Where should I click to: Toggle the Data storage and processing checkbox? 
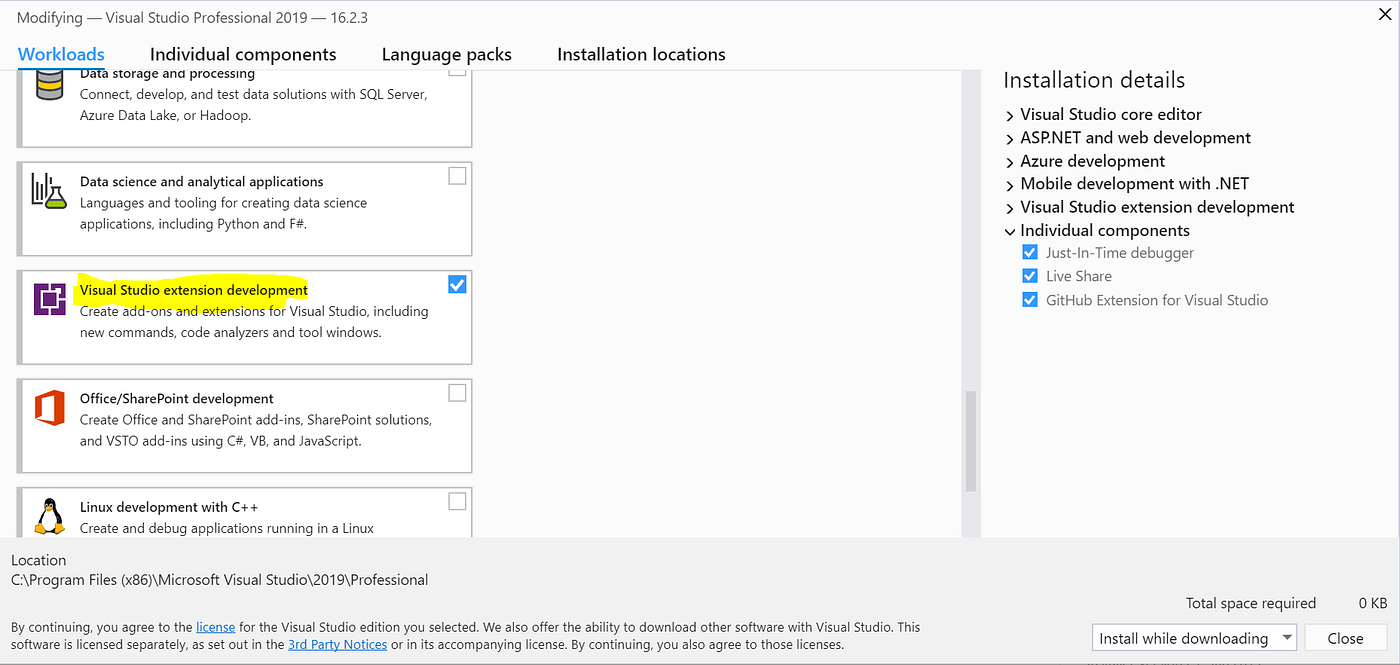click(457, 72)
